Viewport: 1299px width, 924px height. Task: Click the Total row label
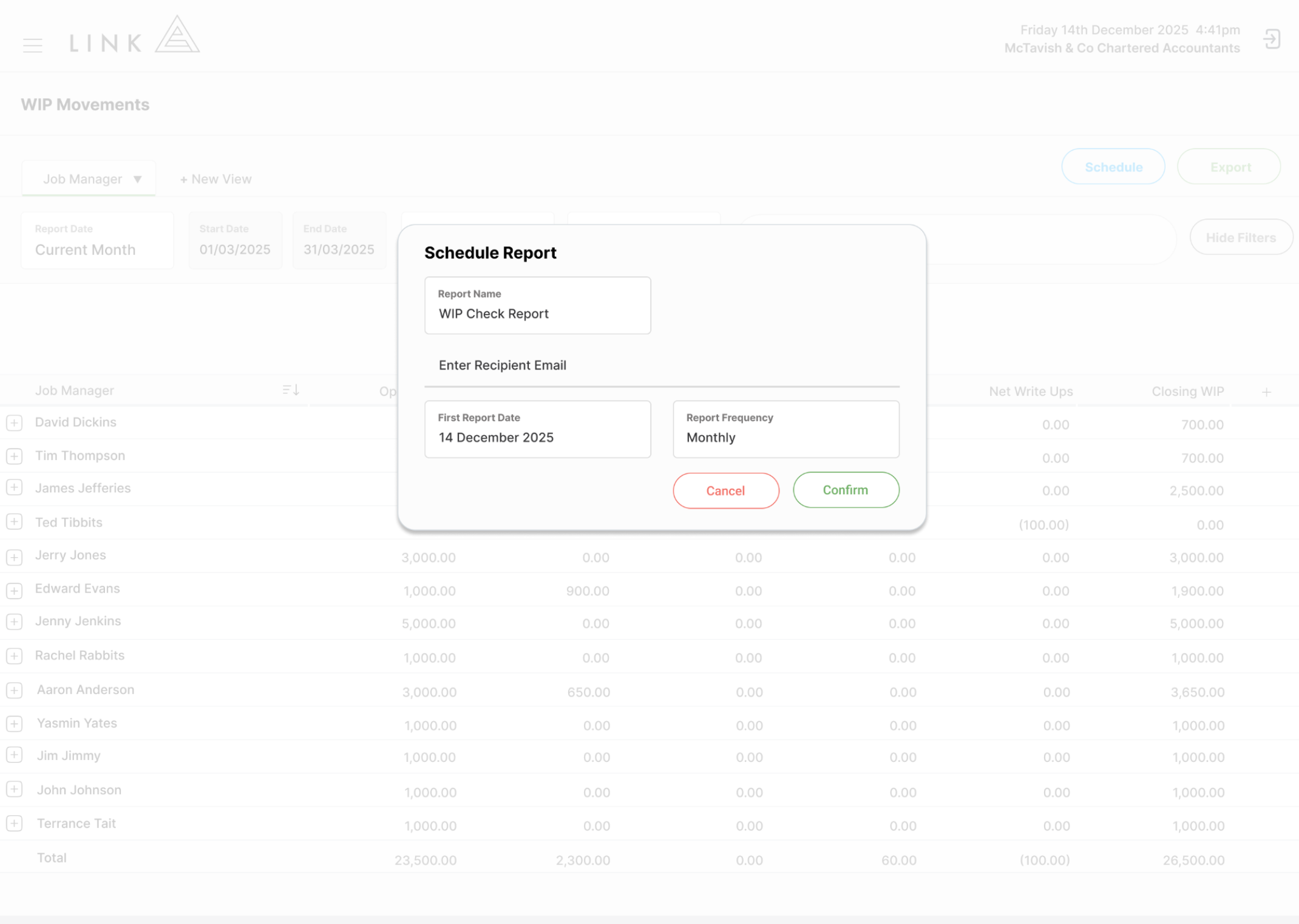(x=52, y=858)
